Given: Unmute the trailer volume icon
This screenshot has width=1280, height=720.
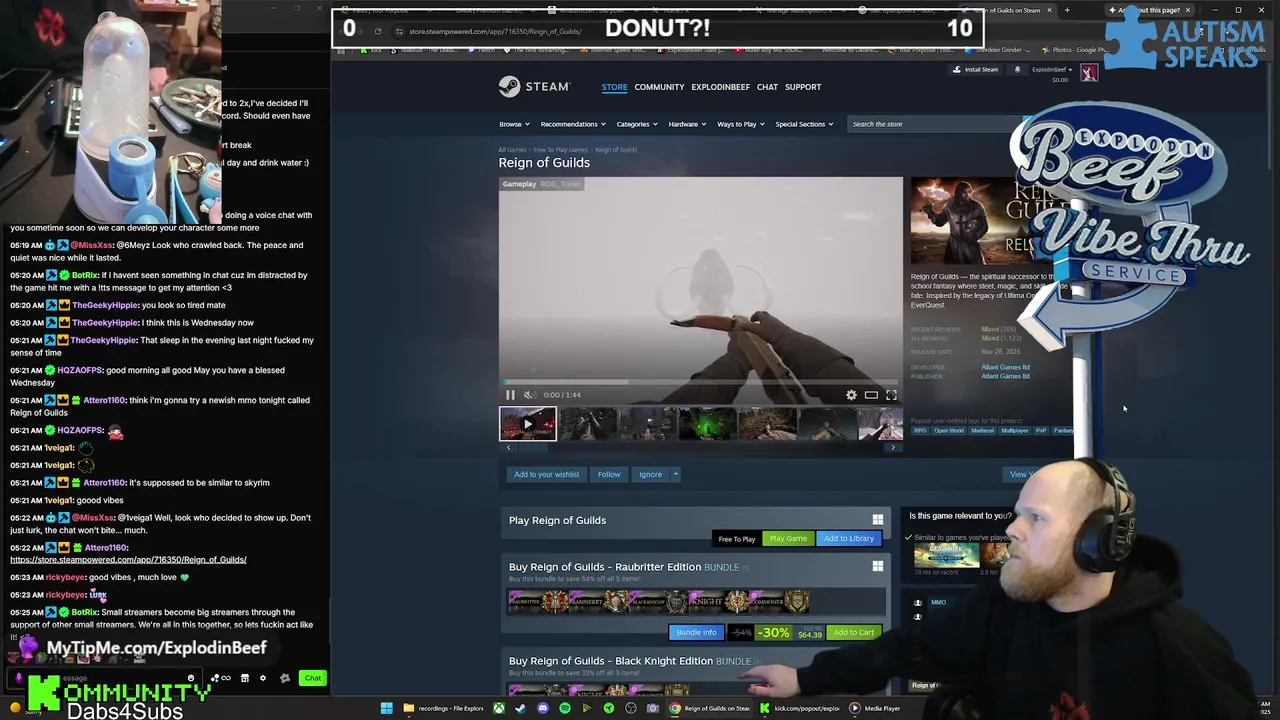Looking at the screenshot, I should coord(529,395).
